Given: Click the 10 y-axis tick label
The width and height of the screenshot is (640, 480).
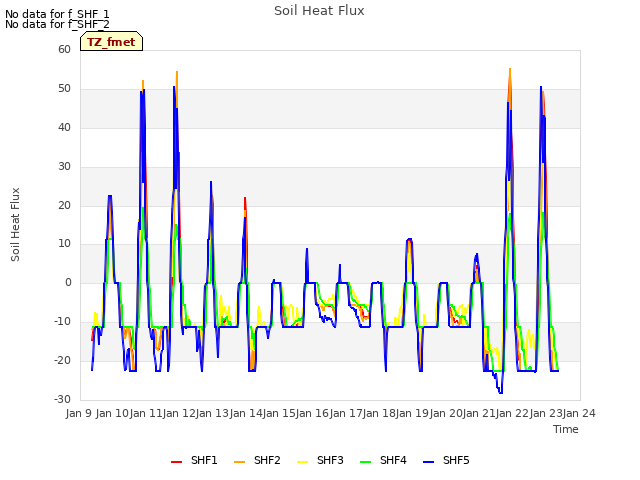Looking at the screenshot, I should click(64, 244).
